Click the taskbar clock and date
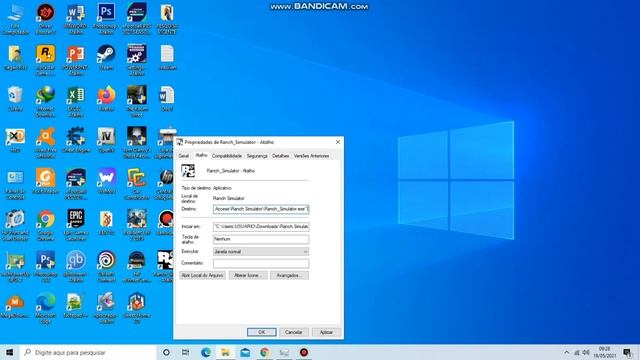 click(x=604, y=352)
